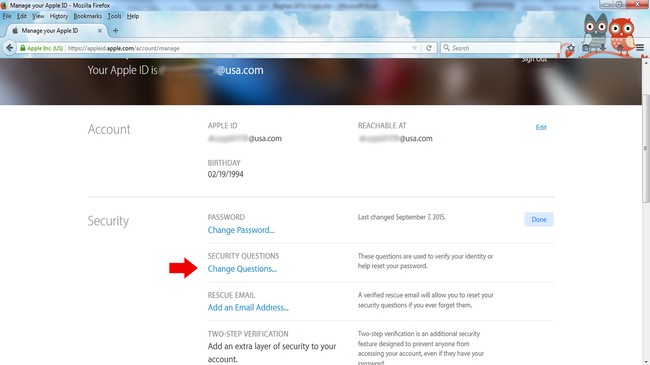Image resolution: width=650 pixels, height=365 pixels.
Task: Minimize the Firefox window
Action: coord(607,4)
